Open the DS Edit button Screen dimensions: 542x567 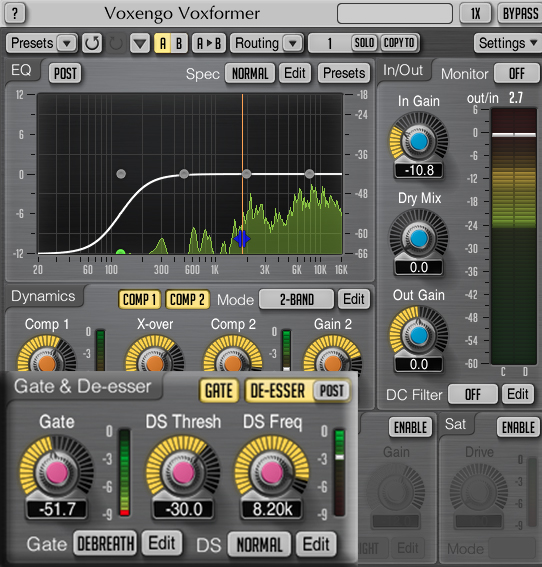click(x=316, y=544)
